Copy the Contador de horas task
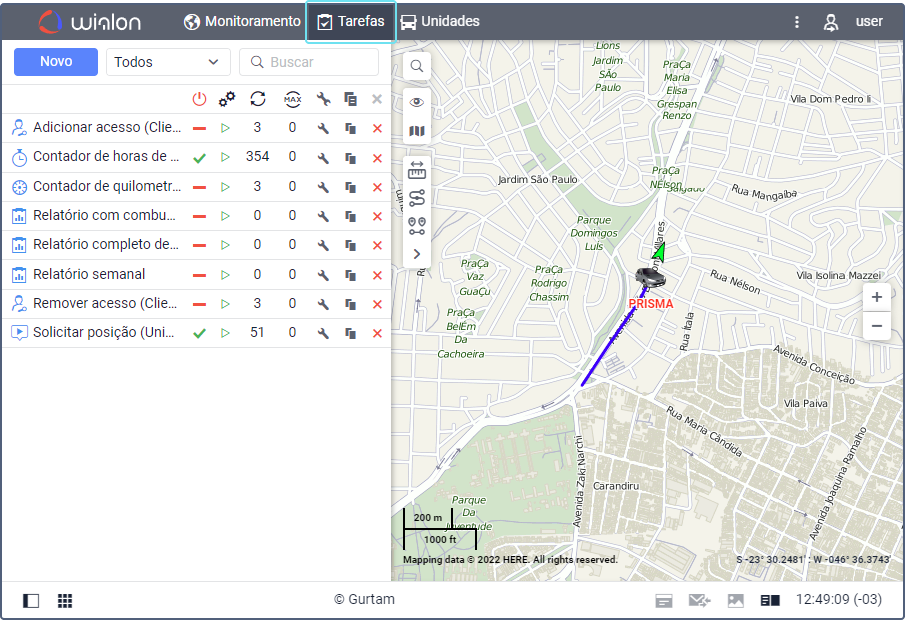The width and height of the screenshot is (905, 620). (350, 158)
